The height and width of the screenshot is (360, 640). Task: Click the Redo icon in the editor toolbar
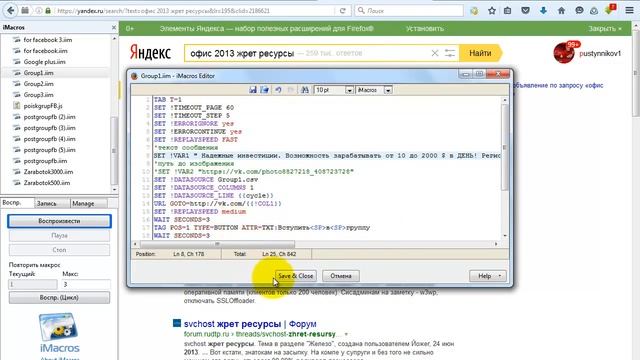pos(291,90)
